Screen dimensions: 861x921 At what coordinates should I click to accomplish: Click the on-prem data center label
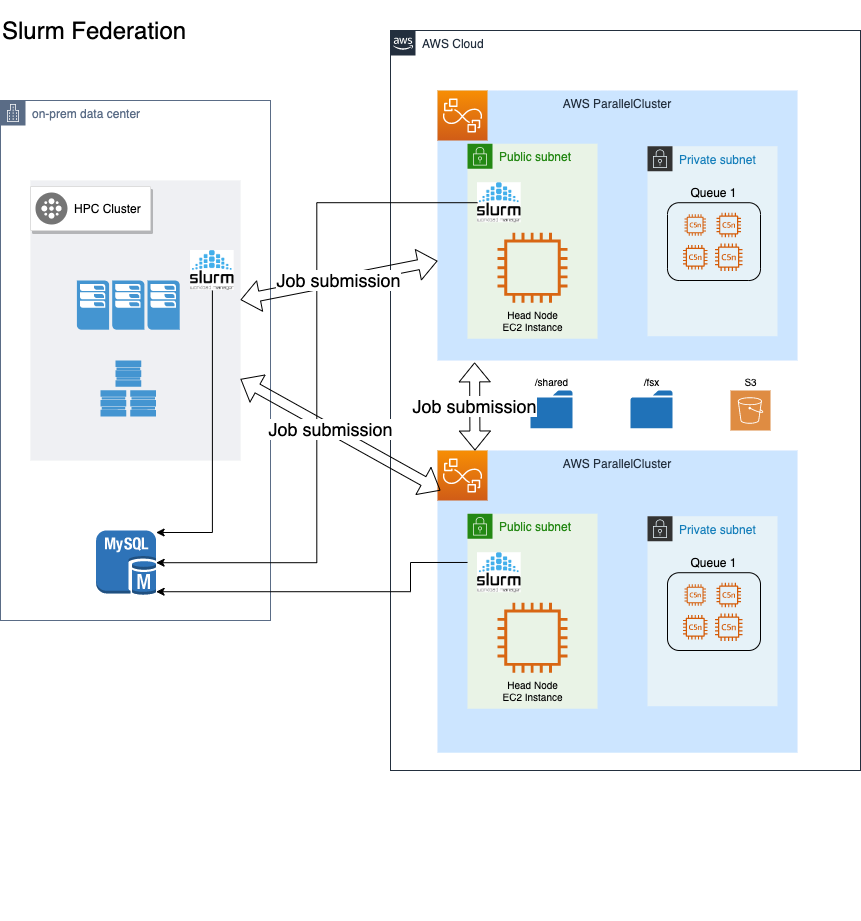[x=86, y=114]
